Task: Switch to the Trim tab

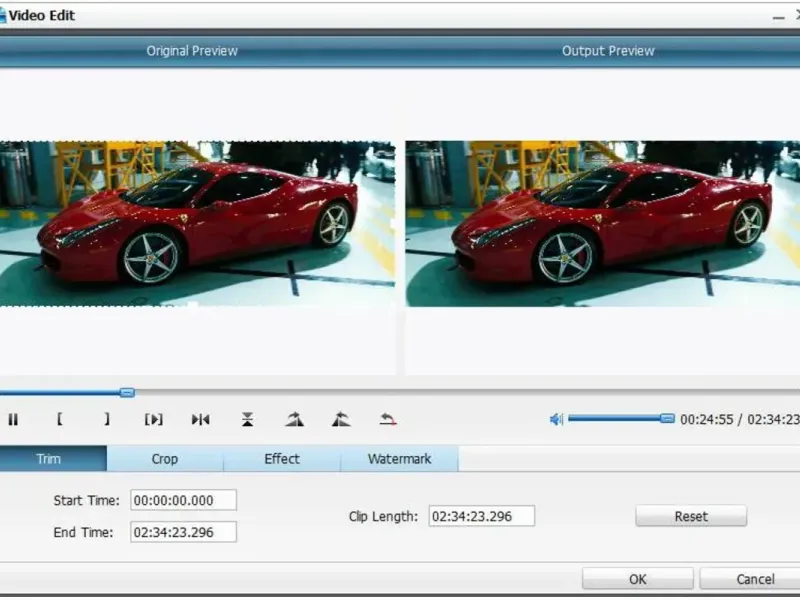Action: tap(49, 459)
